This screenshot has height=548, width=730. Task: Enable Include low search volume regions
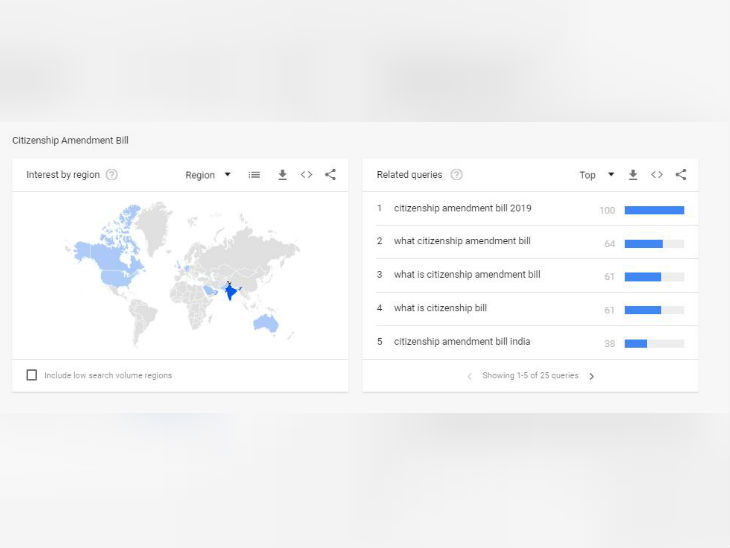tap(32, 375)
